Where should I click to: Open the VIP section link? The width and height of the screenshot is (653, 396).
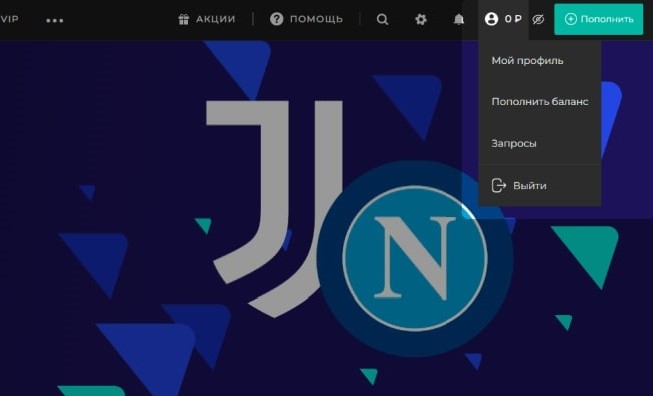tap(9, 19)
